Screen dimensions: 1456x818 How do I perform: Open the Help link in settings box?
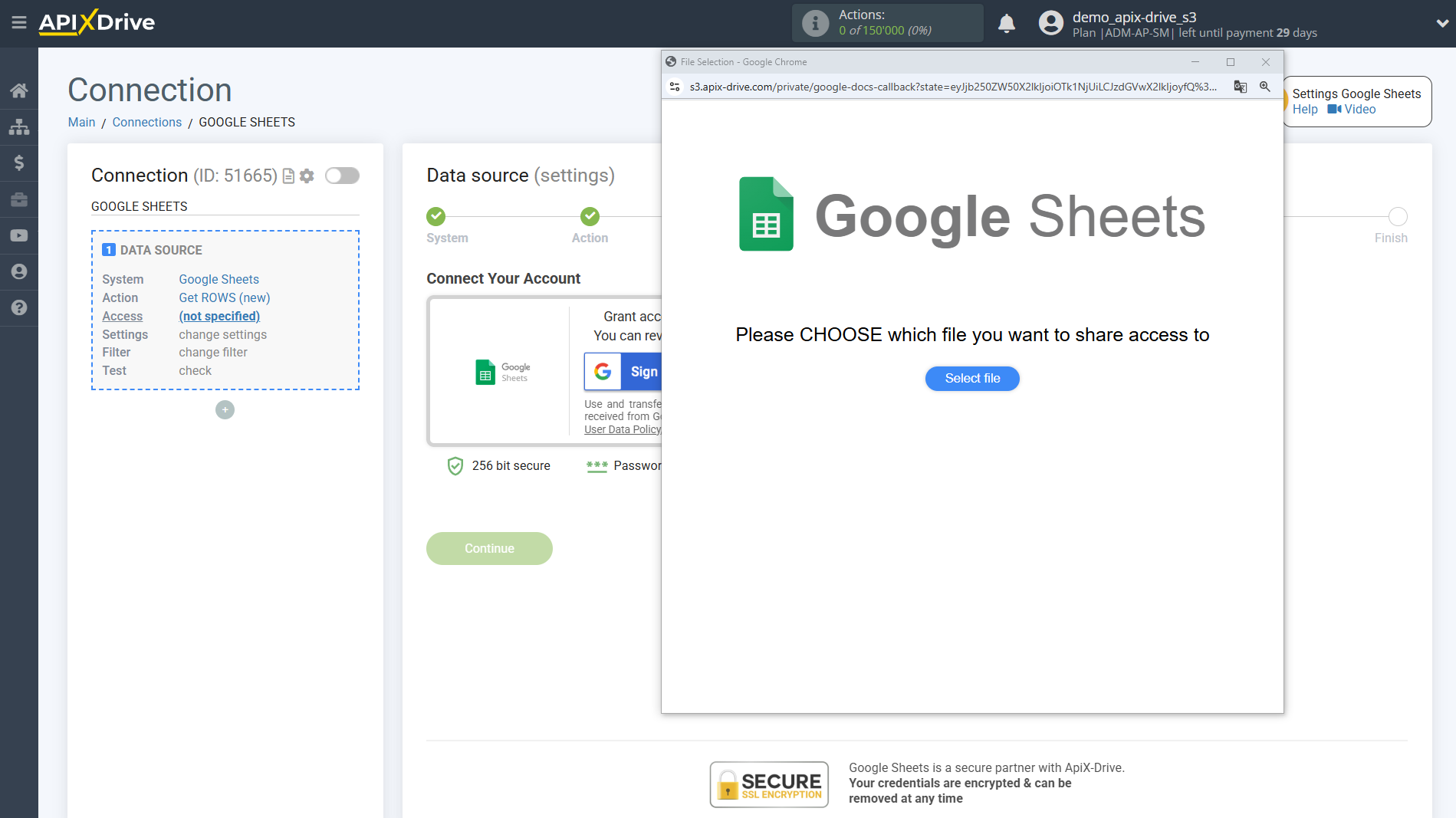1305,109
